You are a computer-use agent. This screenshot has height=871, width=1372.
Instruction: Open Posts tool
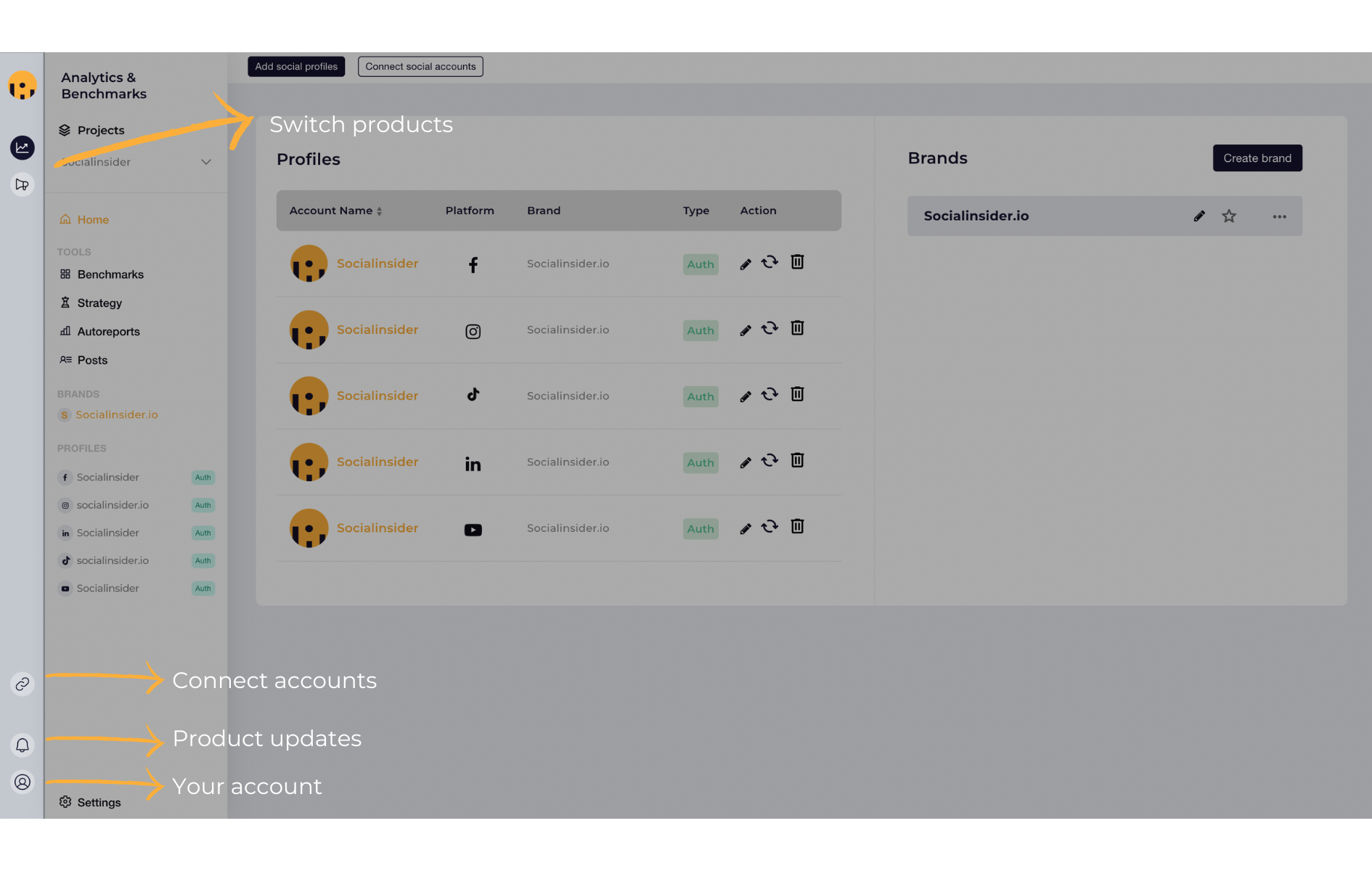(x=83, y=360)
